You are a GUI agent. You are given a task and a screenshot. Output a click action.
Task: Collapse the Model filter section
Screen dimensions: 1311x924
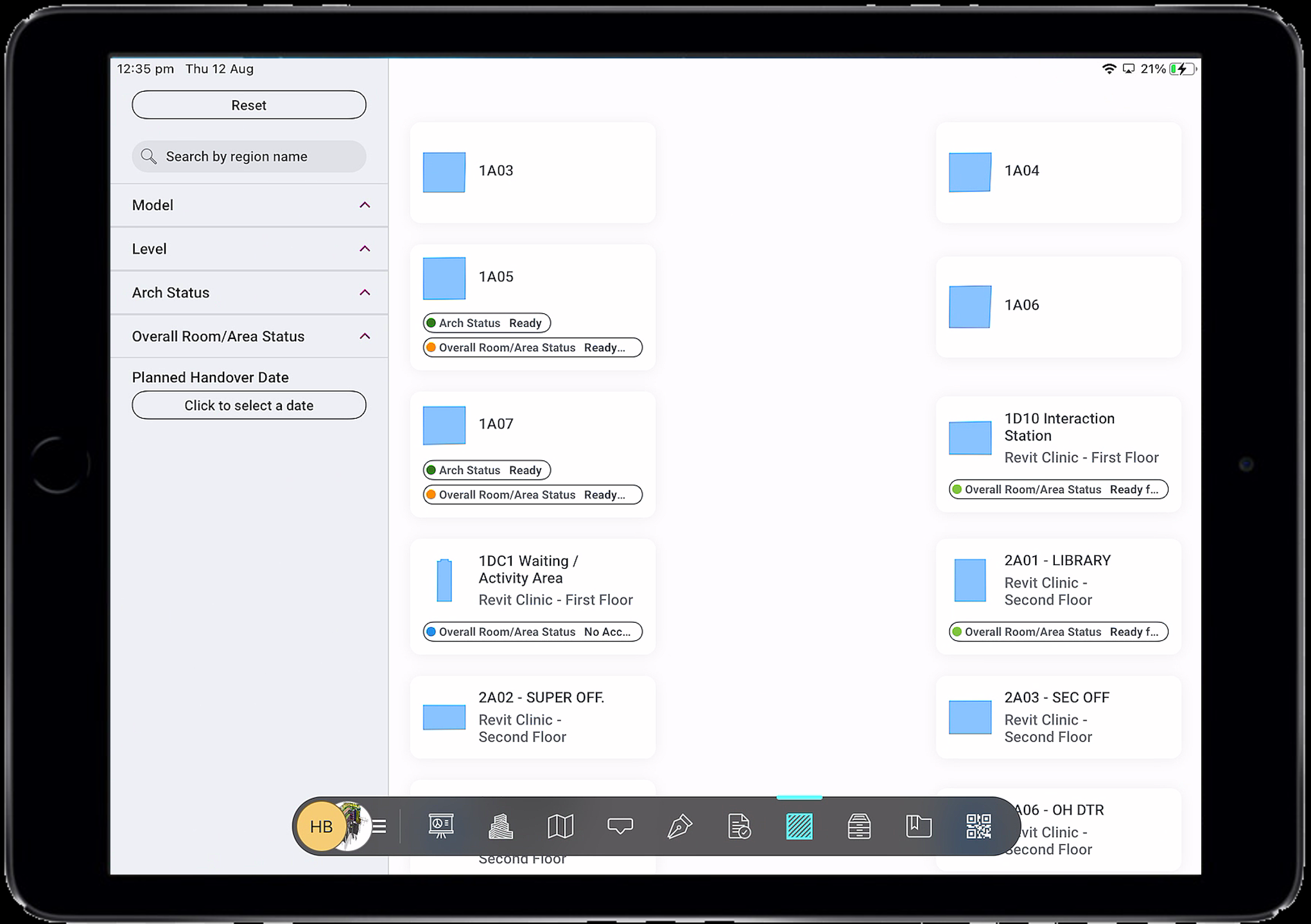(365, 205)
